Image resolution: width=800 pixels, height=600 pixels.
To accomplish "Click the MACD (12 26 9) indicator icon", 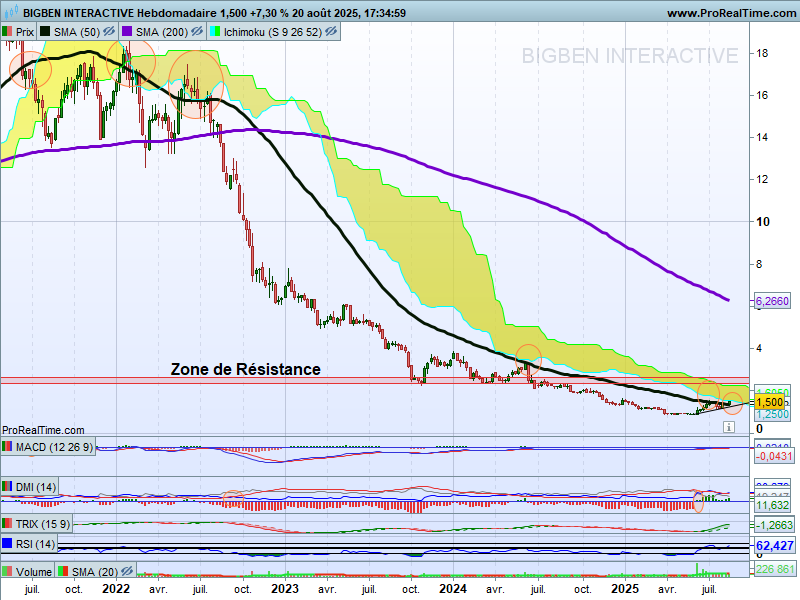I will coord(8,447).
